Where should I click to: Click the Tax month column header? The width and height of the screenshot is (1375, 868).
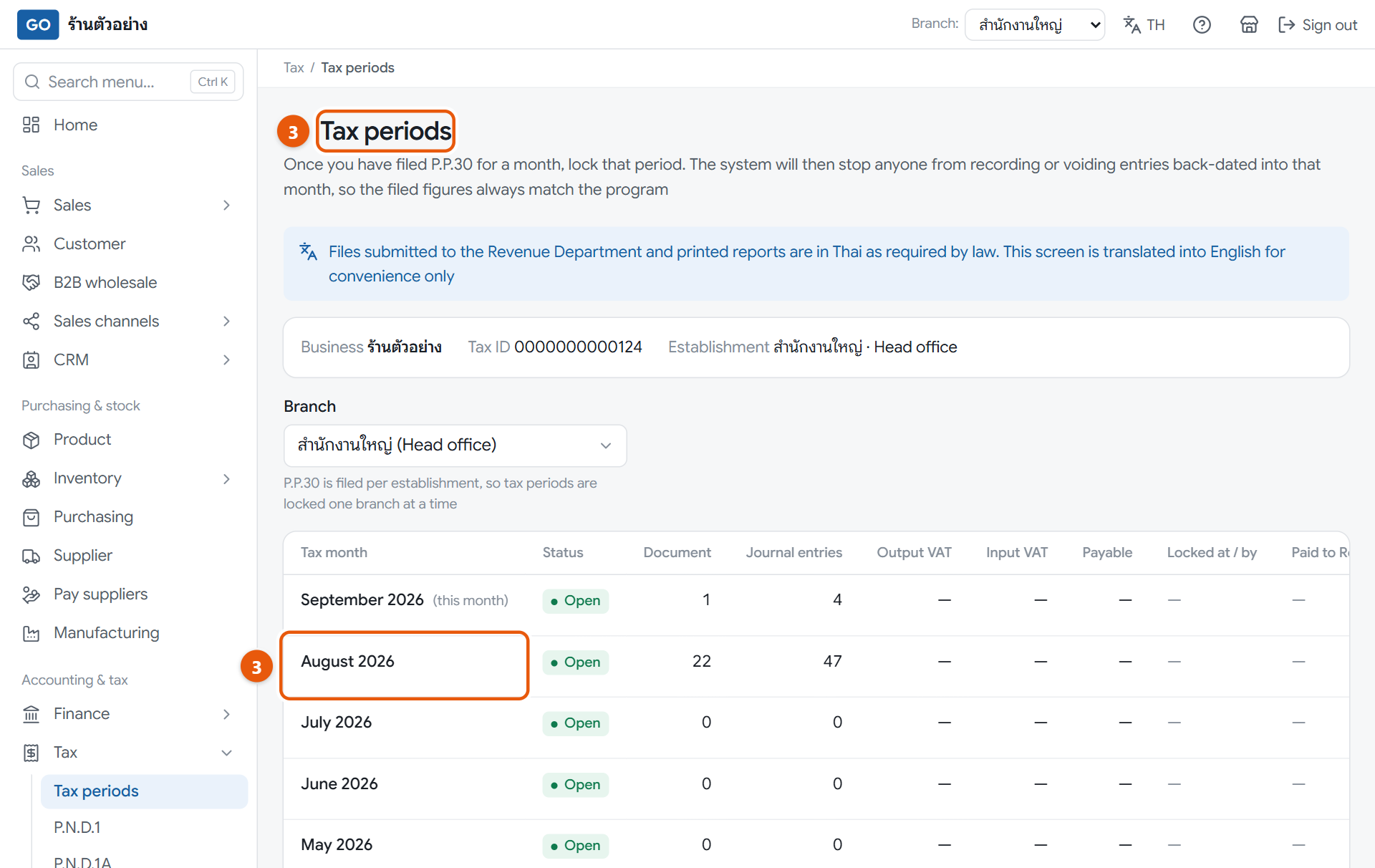(334, 552)
